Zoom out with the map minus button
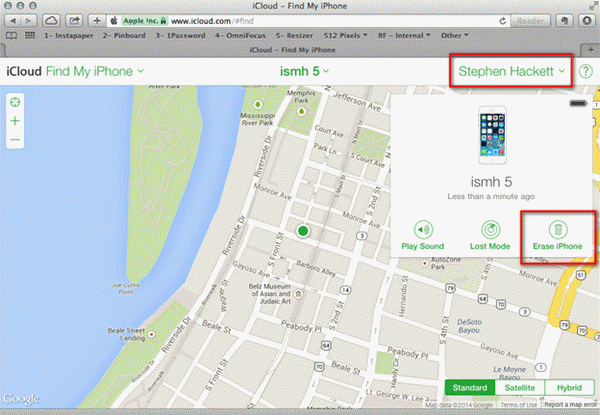This screenshot has width=600, height=415. (15, 140)
